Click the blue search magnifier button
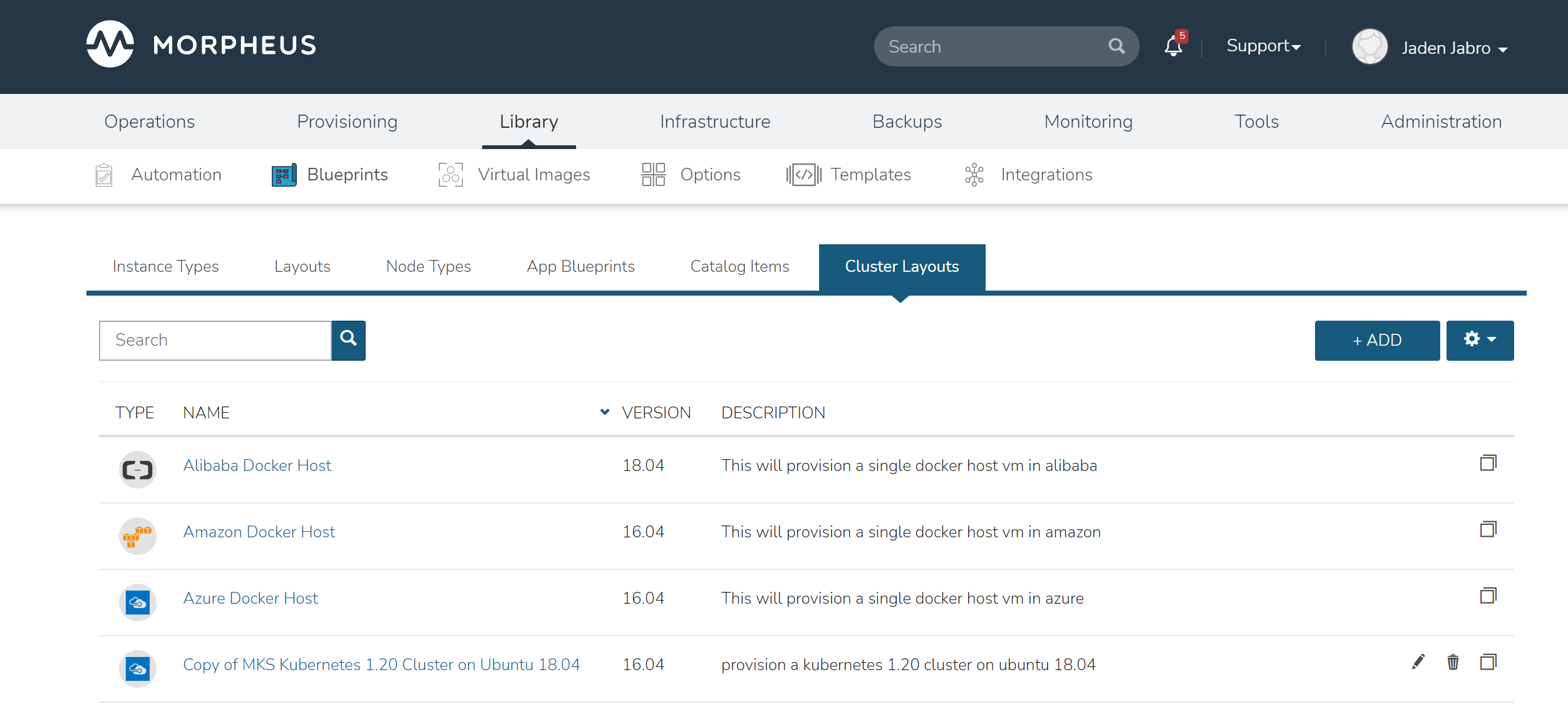This screenshot has height=714, width=1568. 348,340
